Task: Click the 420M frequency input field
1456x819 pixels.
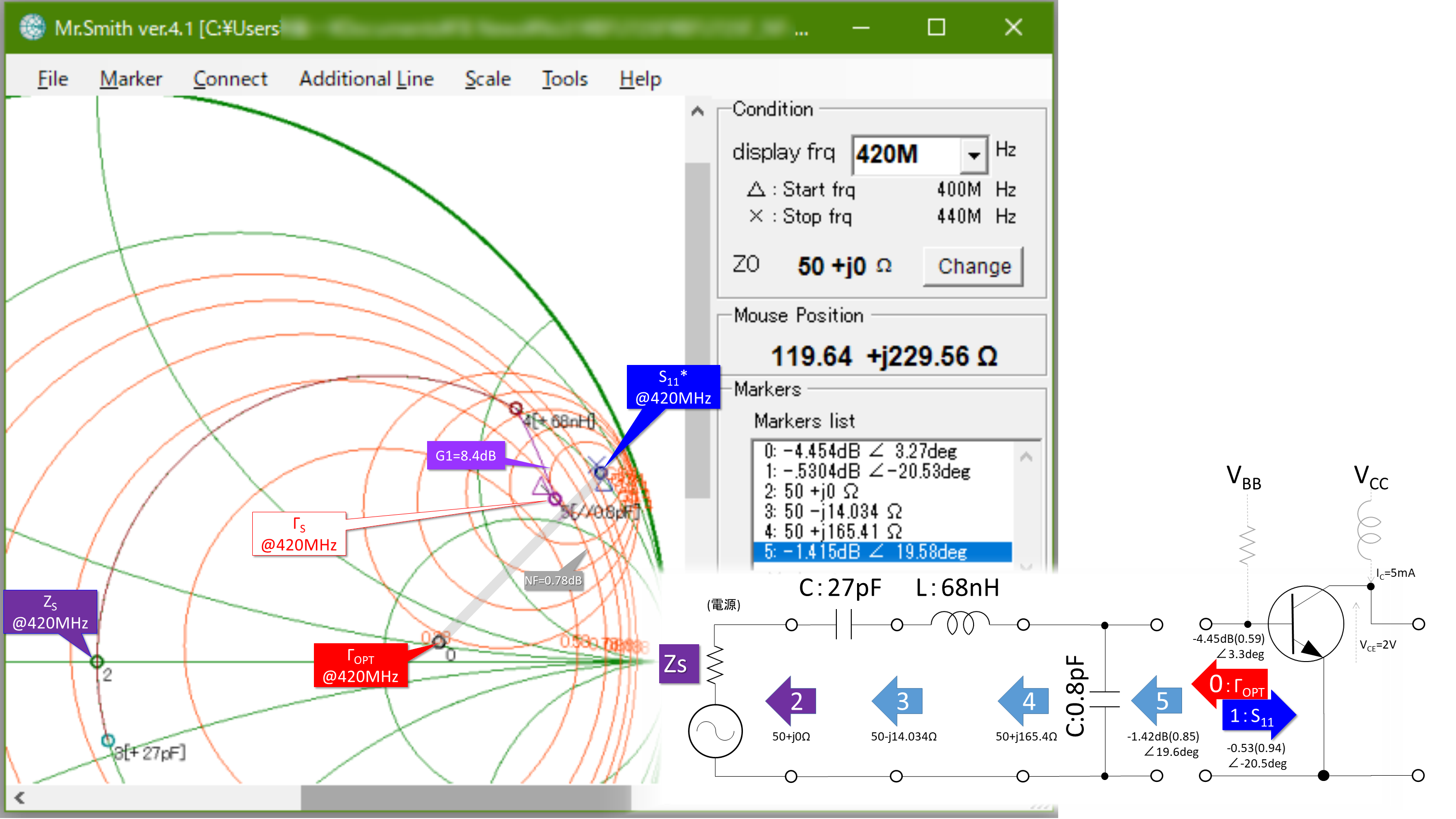Action: (x=907, y=154)
